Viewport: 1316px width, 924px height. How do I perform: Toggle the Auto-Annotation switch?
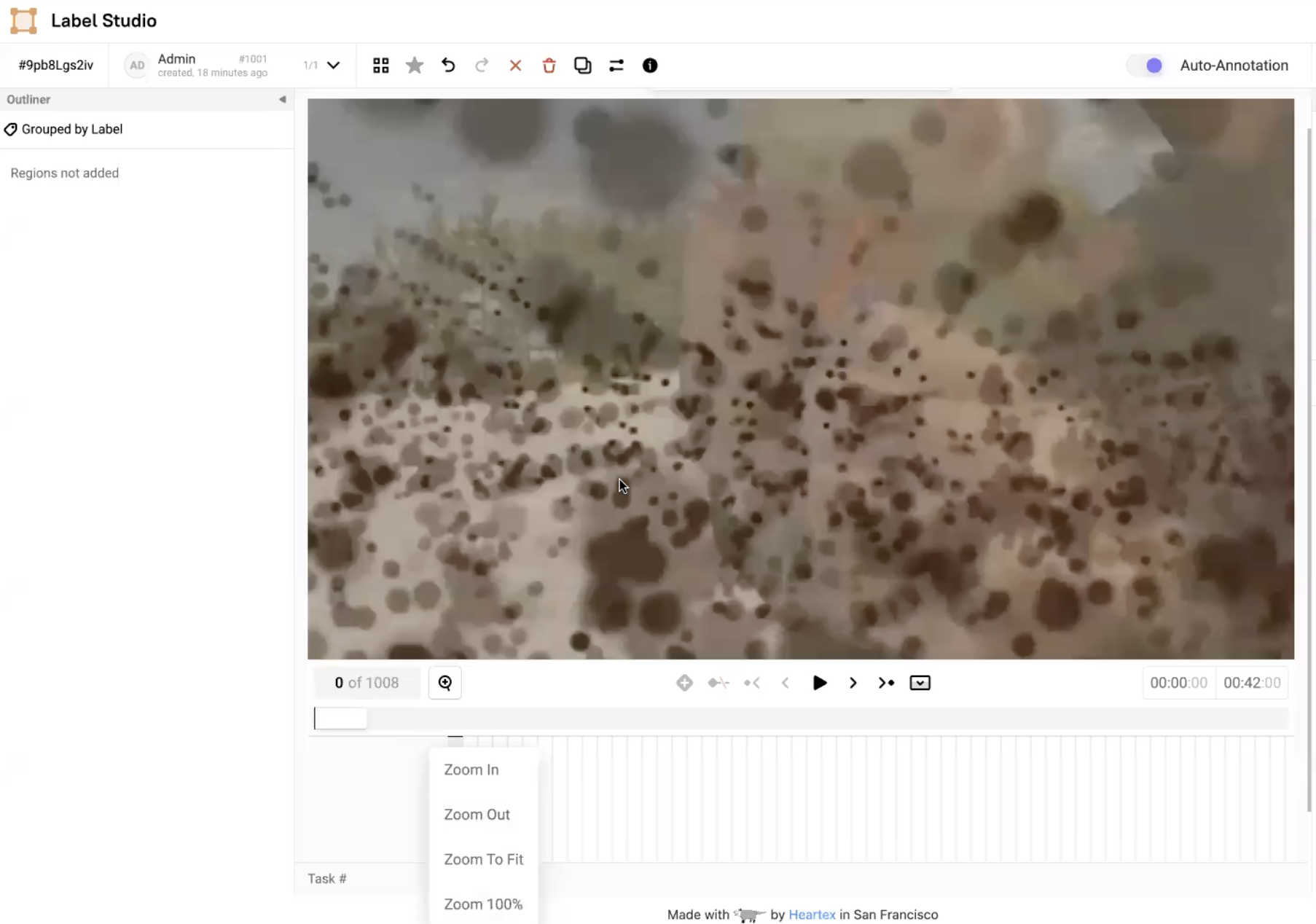click(x=1146, y=66)
